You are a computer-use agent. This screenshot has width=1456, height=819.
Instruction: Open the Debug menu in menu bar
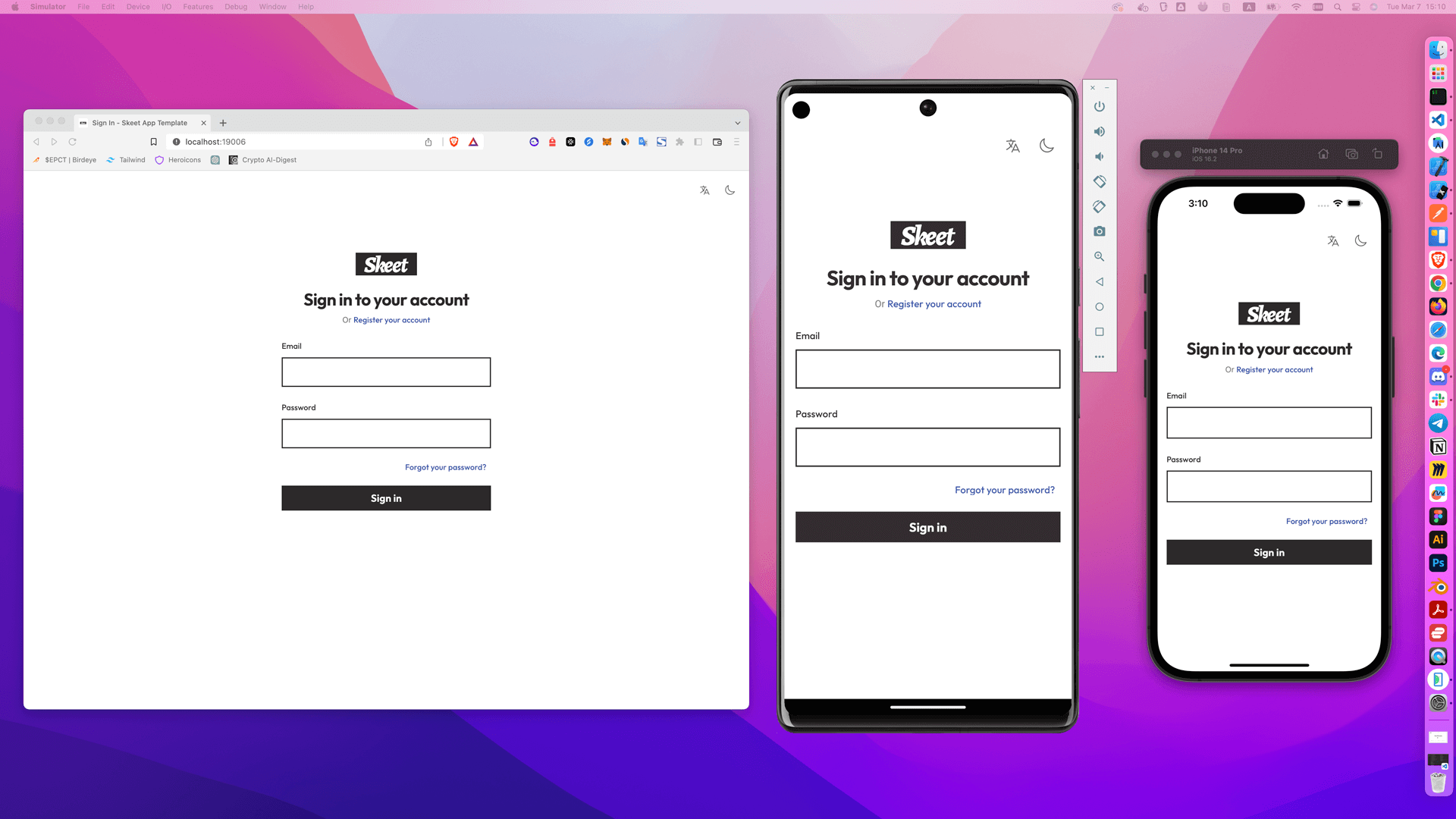(235, 7)
